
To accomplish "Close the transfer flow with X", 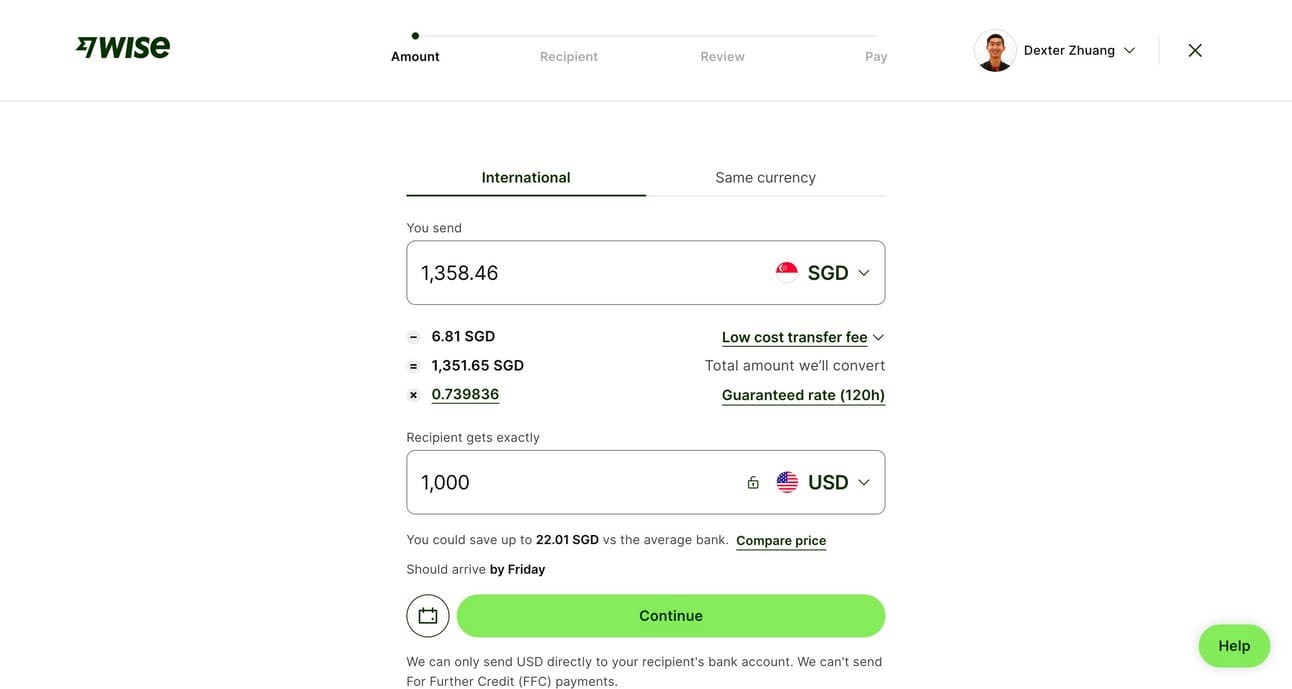I will tap(1195, 50).
